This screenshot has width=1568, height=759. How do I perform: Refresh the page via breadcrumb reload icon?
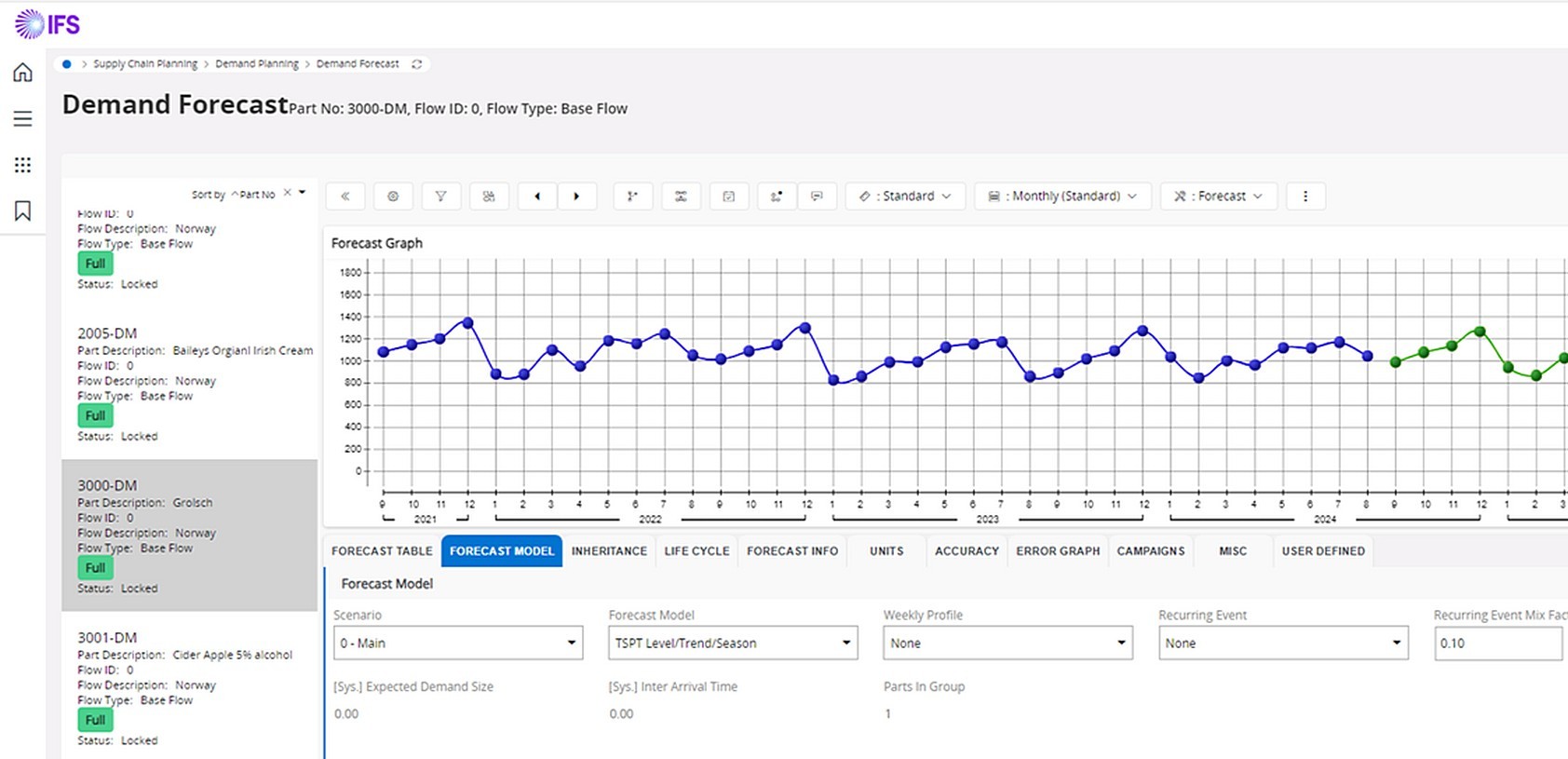[x=417, y=64]
